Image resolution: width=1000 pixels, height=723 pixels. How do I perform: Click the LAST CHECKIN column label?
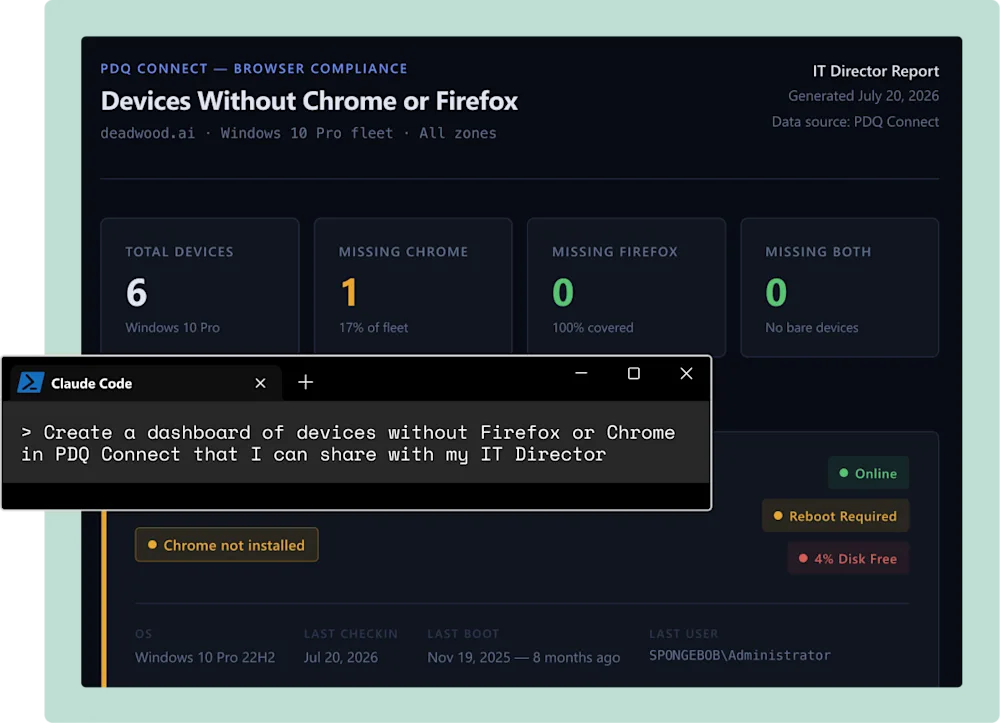tap(351, 634)
